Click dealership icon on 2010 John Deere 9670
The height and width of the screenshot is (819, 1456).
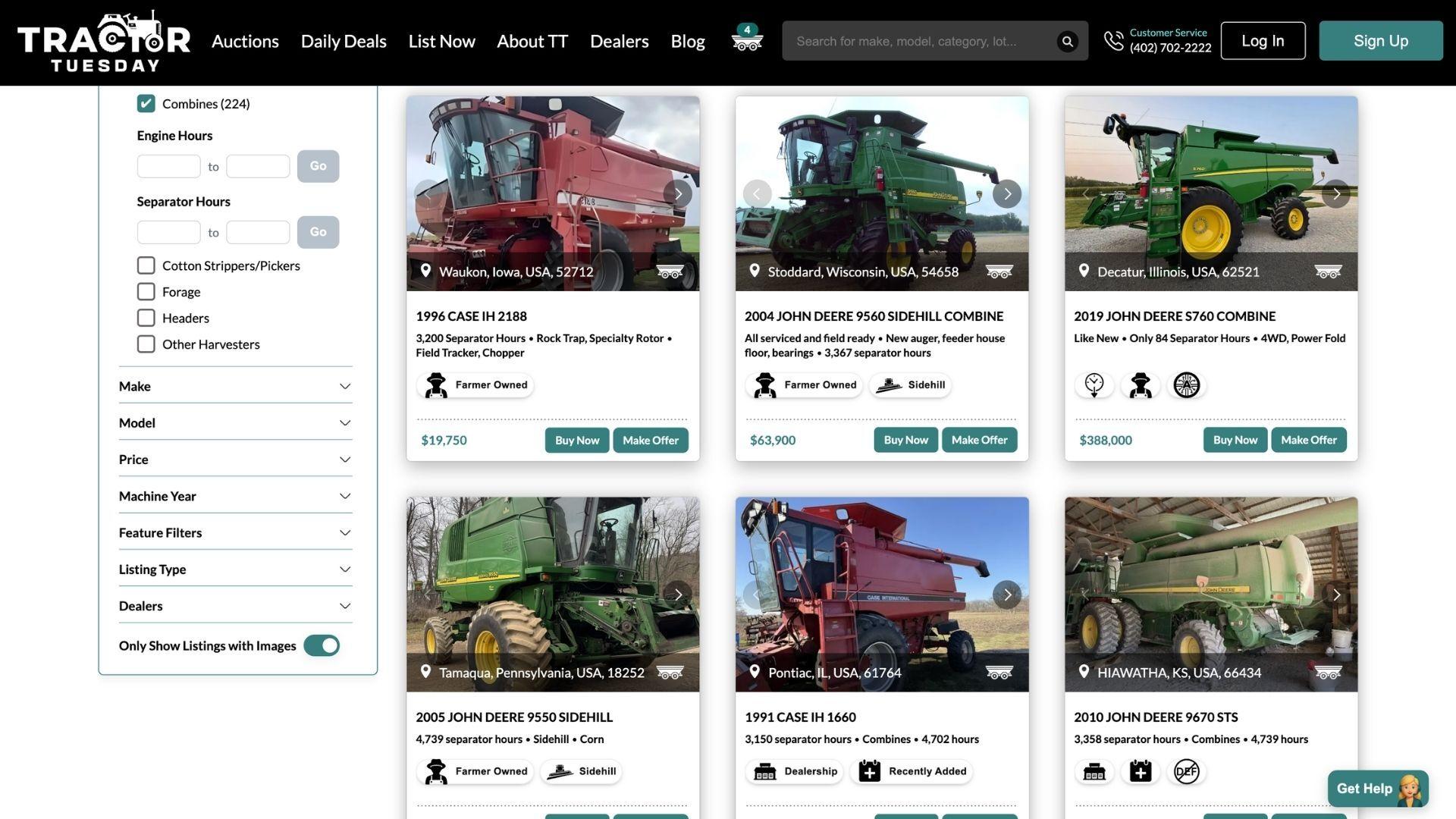pos(1094,771)
